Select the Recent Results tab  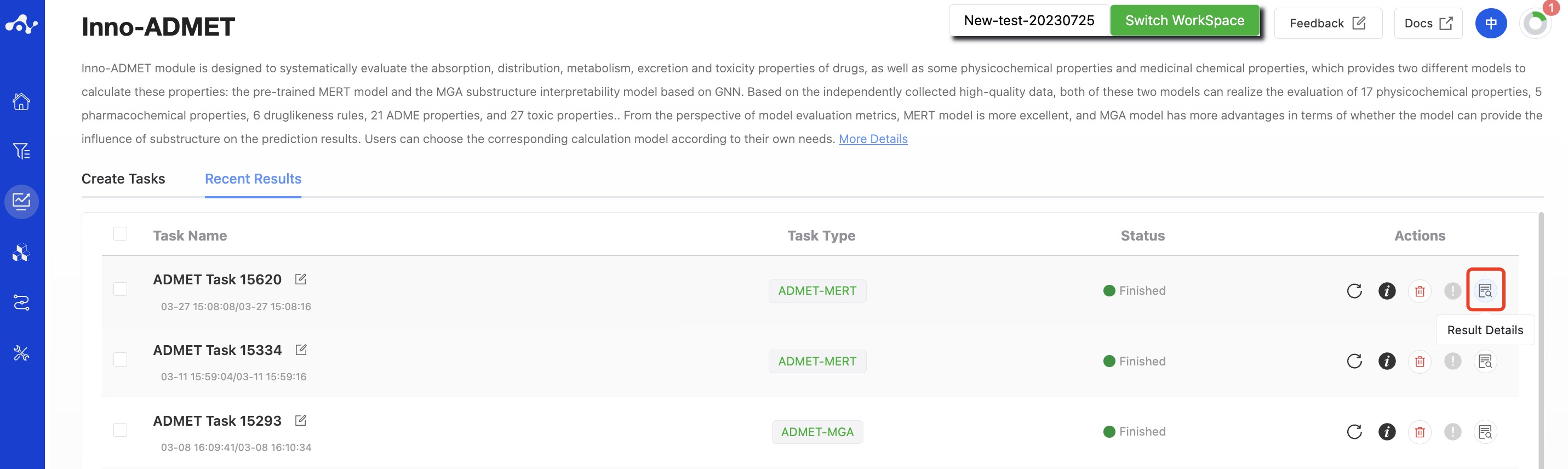pyautogui.click(x=253, y=179)
